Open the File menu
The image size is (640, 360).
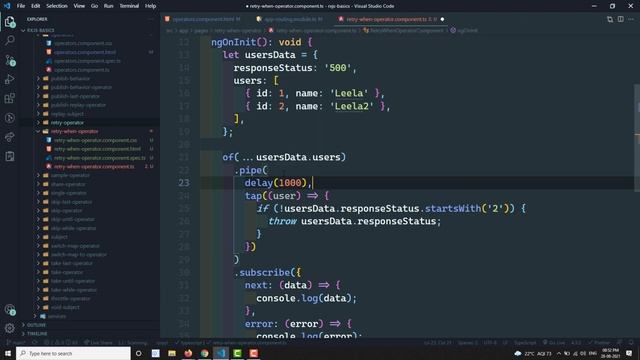coord(21,6)
